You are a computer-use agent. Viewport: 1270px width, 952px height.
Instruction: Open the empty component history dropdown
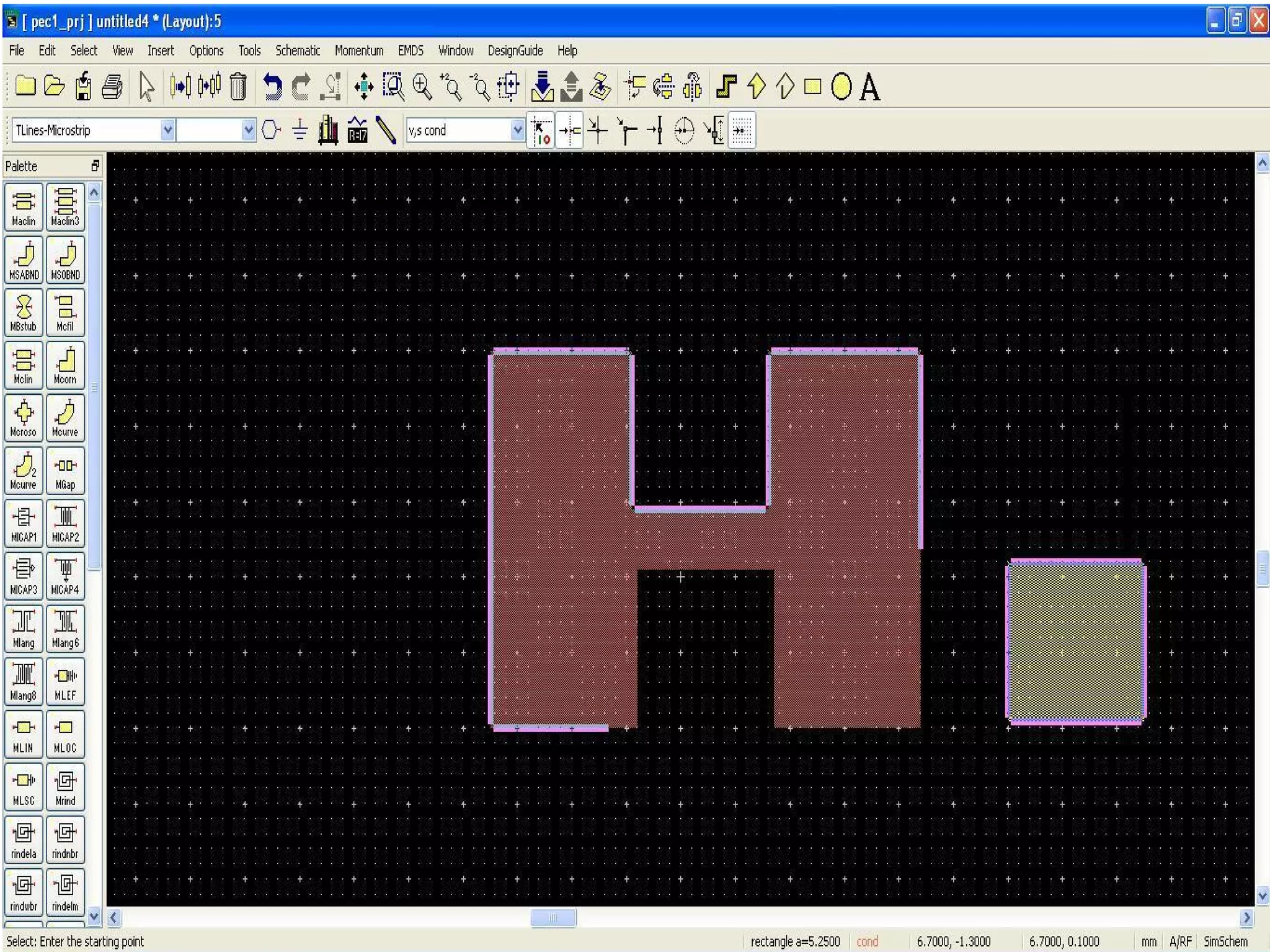248,130
